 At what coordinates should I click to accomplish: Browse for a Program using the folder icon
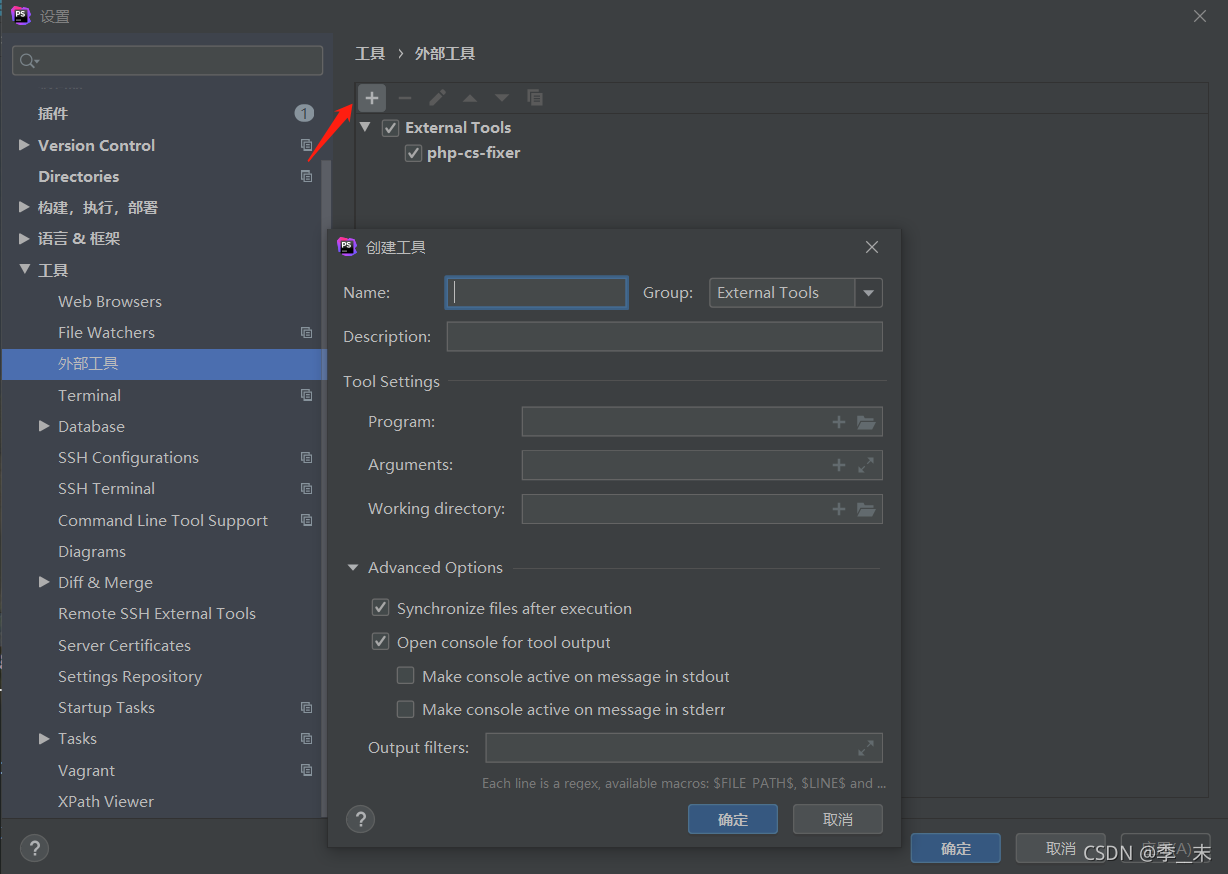coord(866,421)
